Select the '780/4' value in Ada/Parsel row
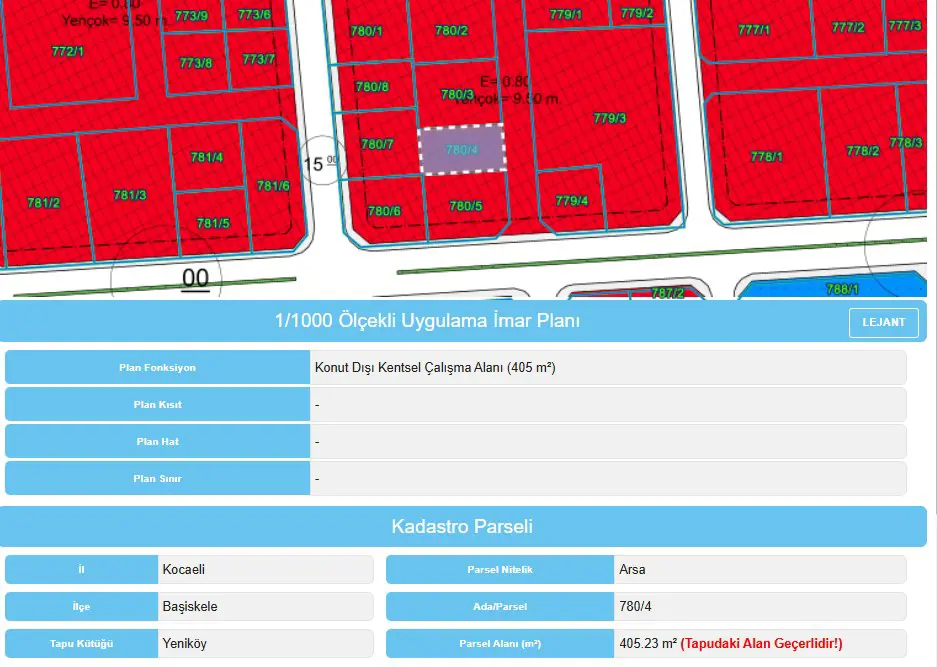The height and width of the screenshot is (667, 937). (635, 607)
